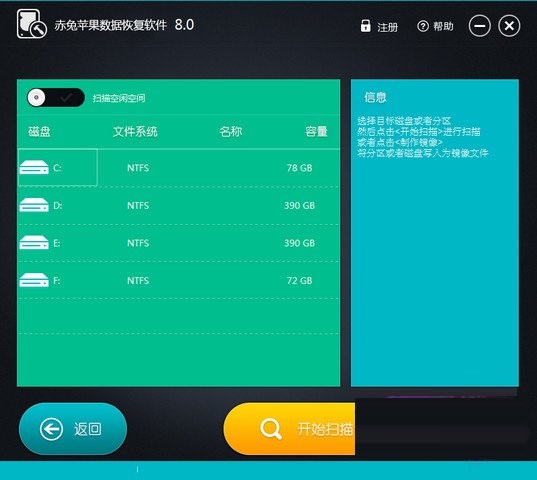Click the 78 GB capacity value
The width and height of the screenshot is (537, 480).
coord(300,168)
